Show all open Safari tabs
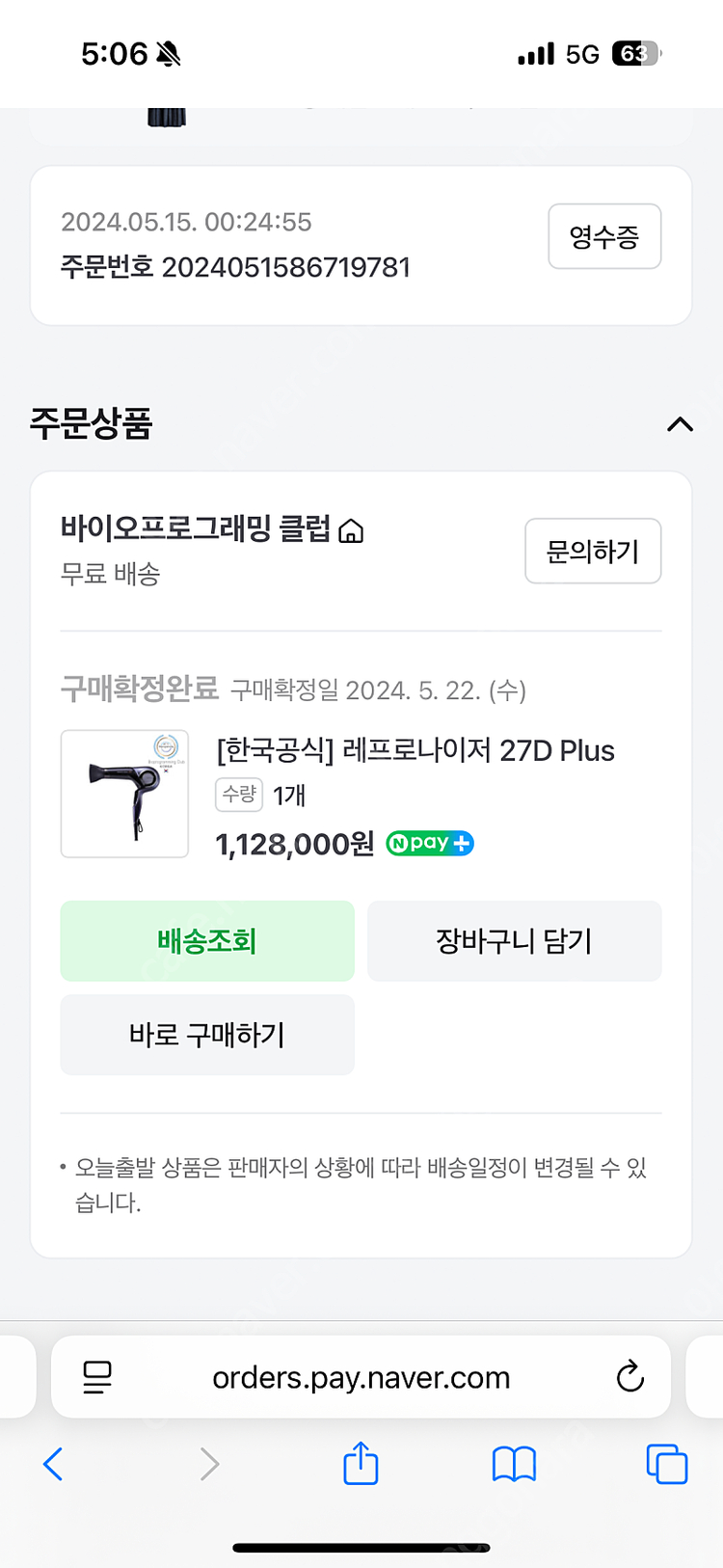The width and height of the screenshot is (723, 1568). [x=666, y=1464]
